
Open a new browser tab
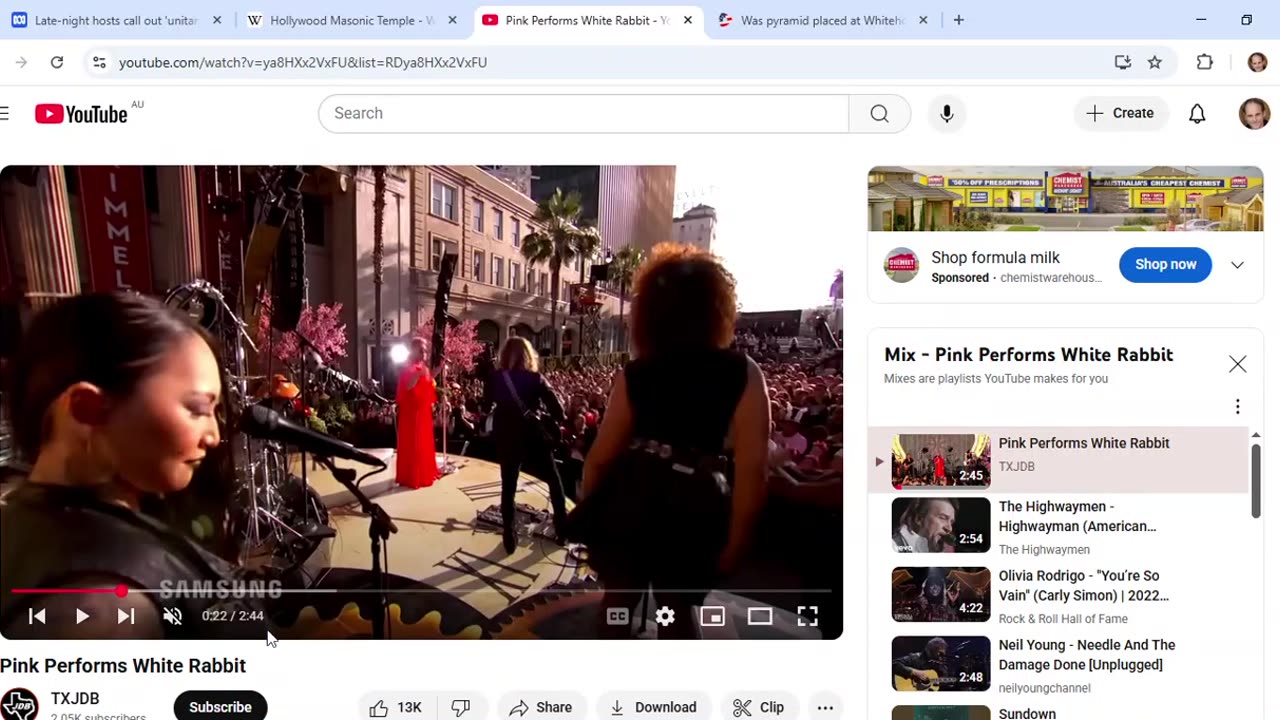click(x=958, y=20)
